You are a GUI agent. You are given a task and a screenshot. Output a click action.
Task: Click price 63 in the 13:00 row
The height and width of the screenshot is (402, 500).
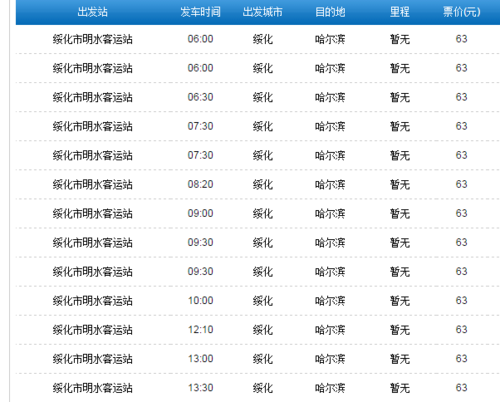[x=461, y=359]
